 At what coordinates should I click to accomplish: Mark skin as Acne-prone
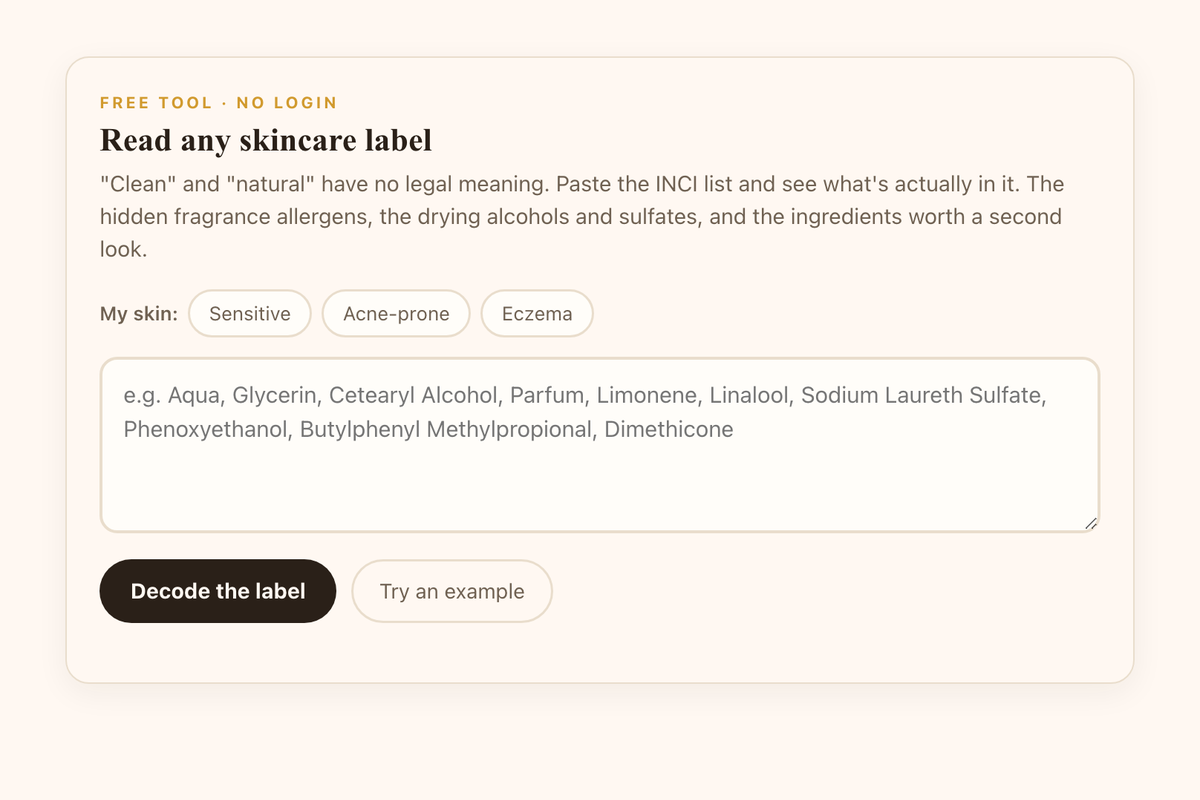point(396,314)
